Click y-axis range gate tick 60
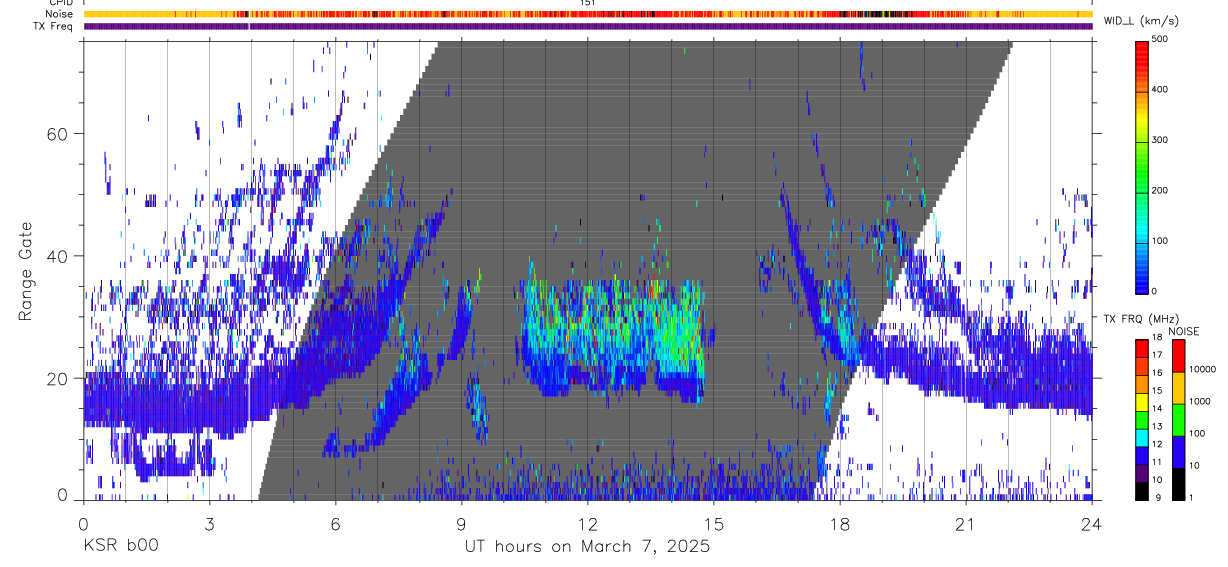The width and height of the screenshot is (1228, 567). (x=58, y=134)
